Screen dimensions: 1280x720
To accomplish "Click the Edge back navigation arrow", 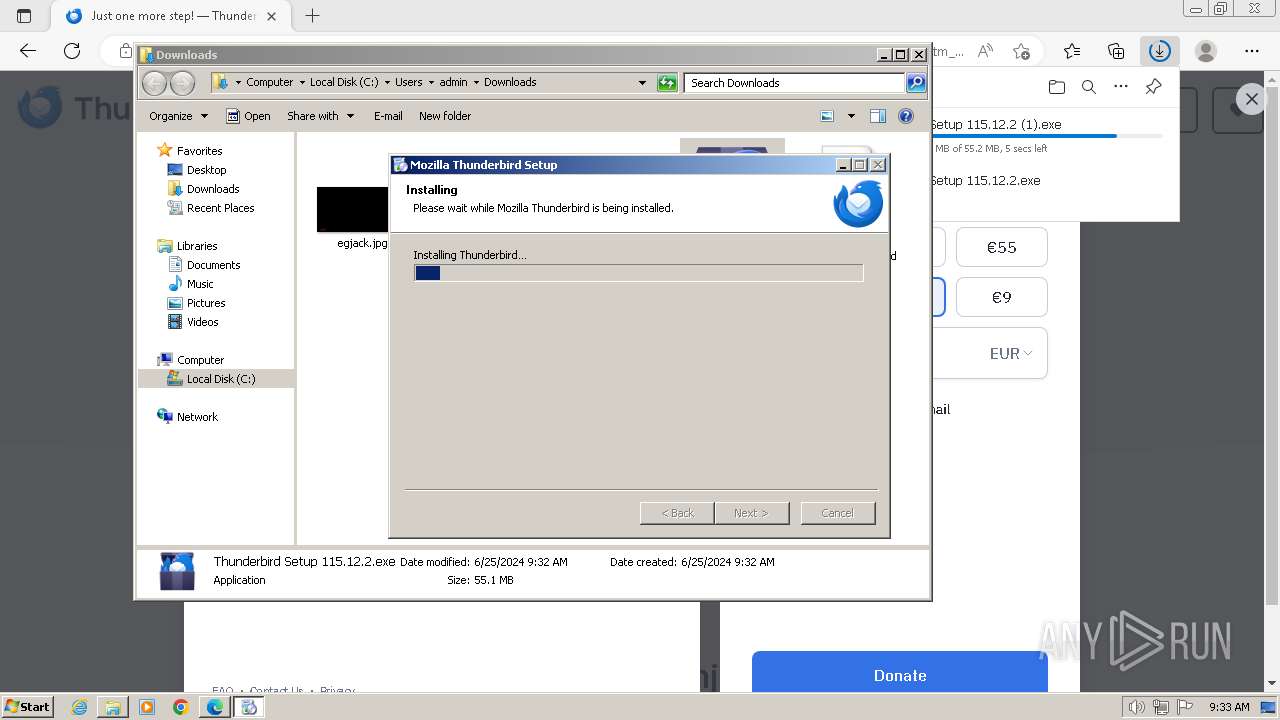I will (x=28, y=51).
